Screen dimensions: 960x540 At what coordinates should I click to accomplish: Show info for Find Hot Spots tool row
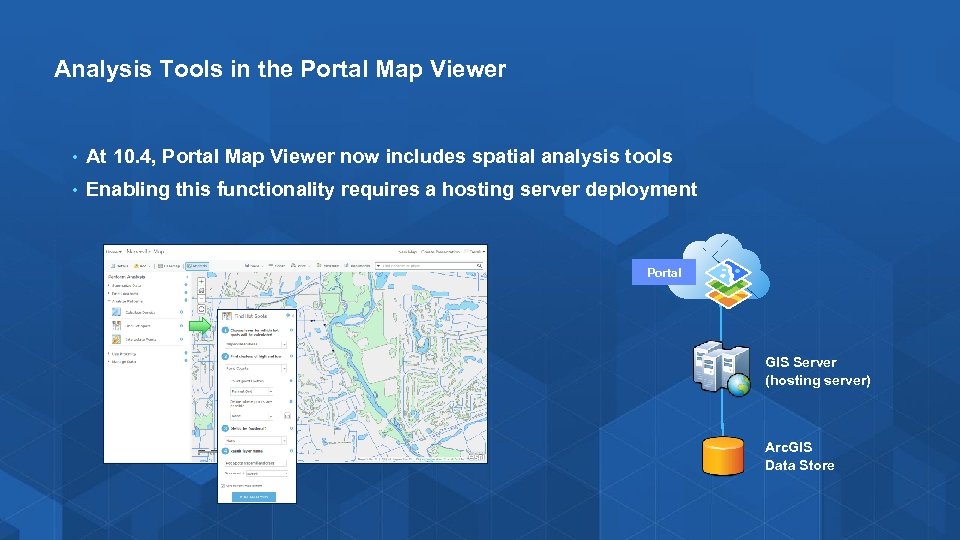[x=181, y=326]
